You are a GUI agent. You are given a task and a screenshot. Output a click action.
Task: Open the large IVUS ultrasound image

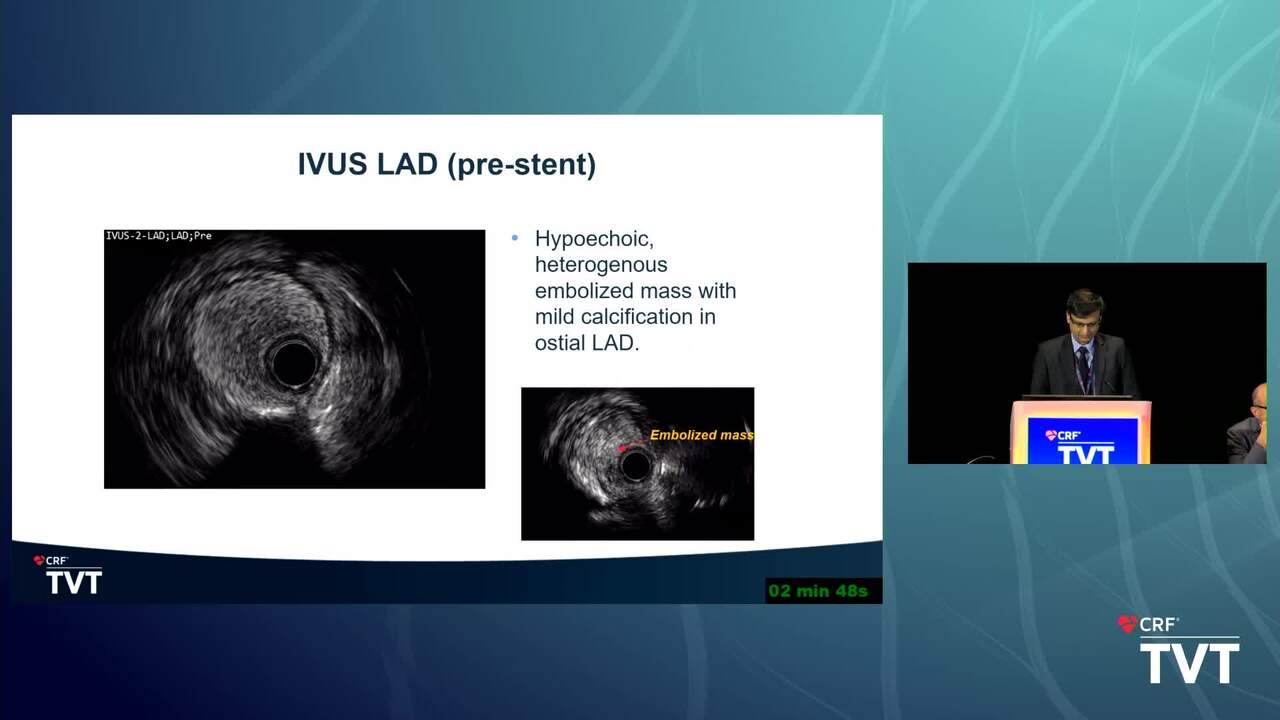294,359
